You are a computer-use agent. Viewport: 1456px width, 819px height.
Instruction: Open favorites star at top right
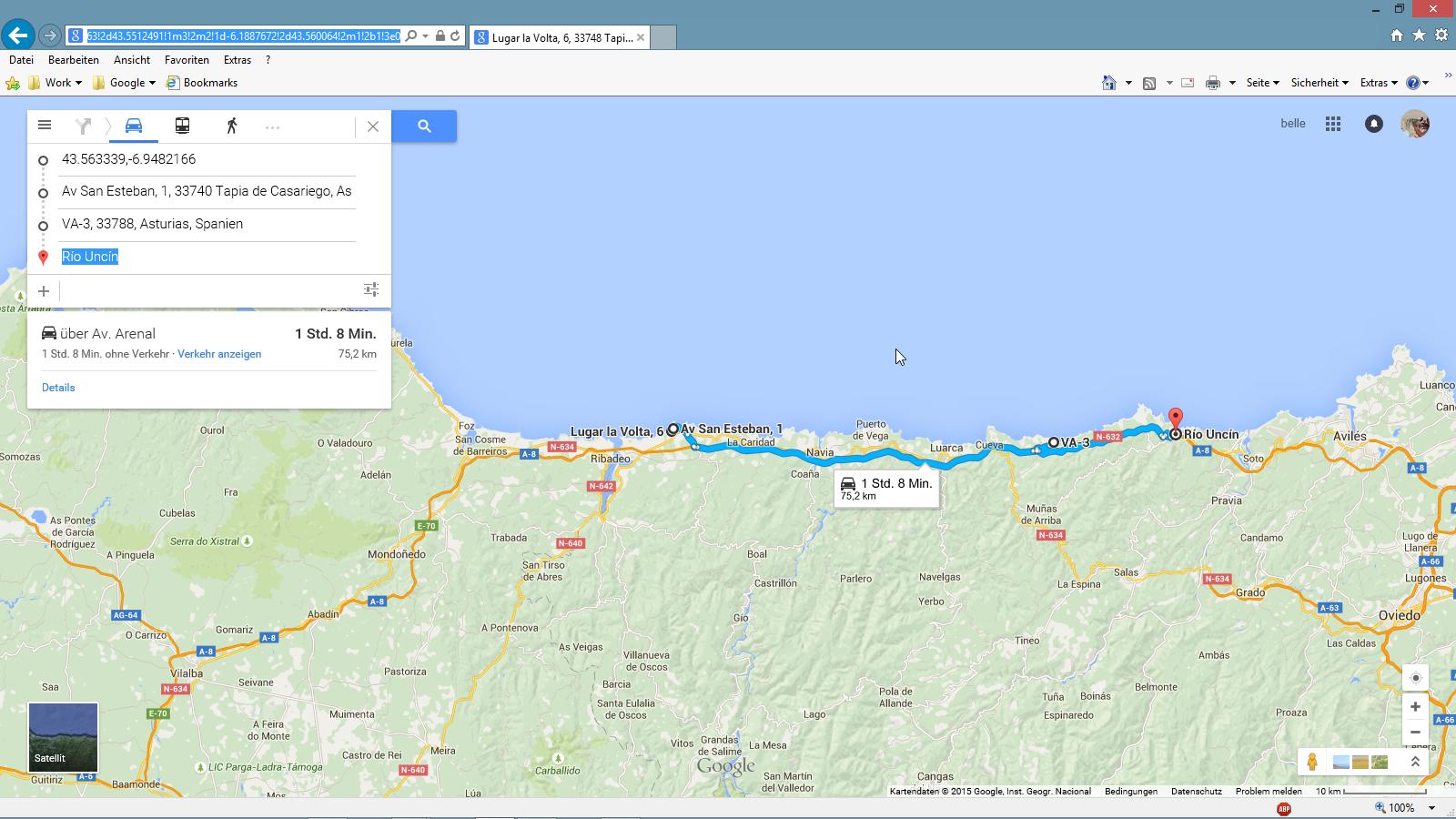click(x=1419, y=35)
